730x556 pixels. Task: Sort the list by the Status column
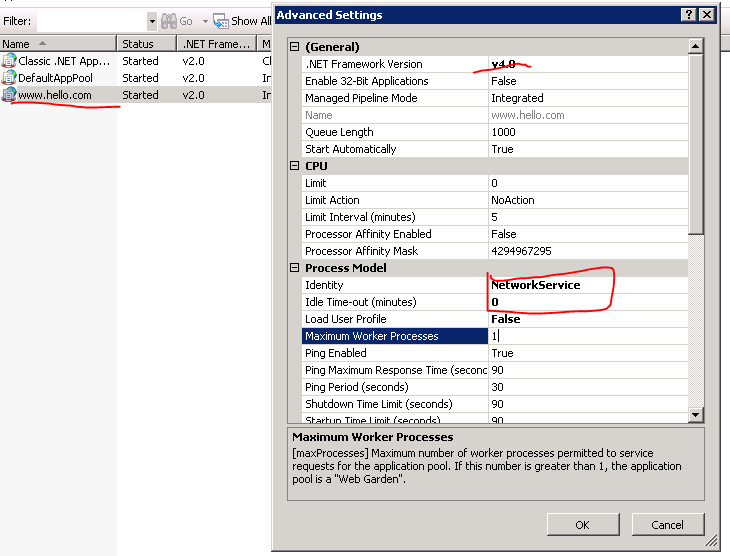coord(146,44)
